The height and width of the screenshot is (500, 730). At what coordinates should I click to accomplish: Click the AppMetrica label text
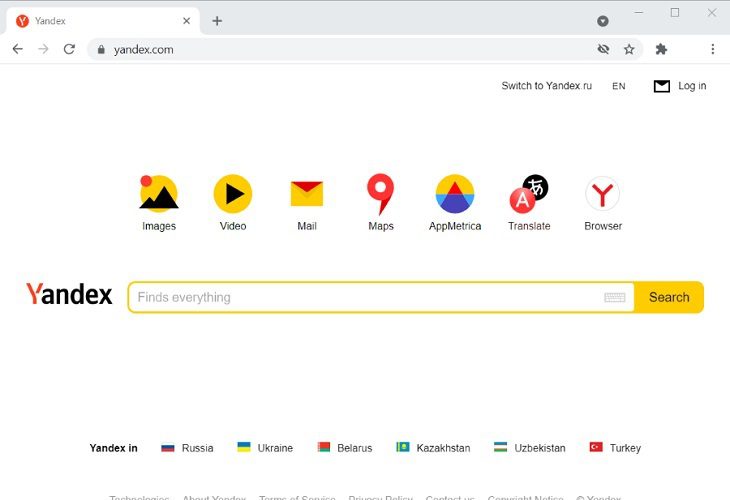pos(455,226)
